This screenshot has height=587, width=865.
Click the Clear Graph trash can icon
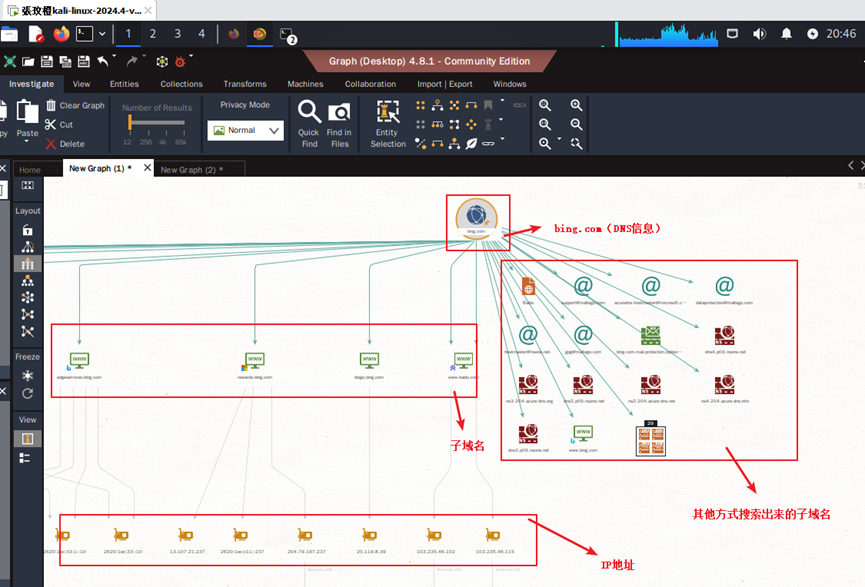click(51, 105)
